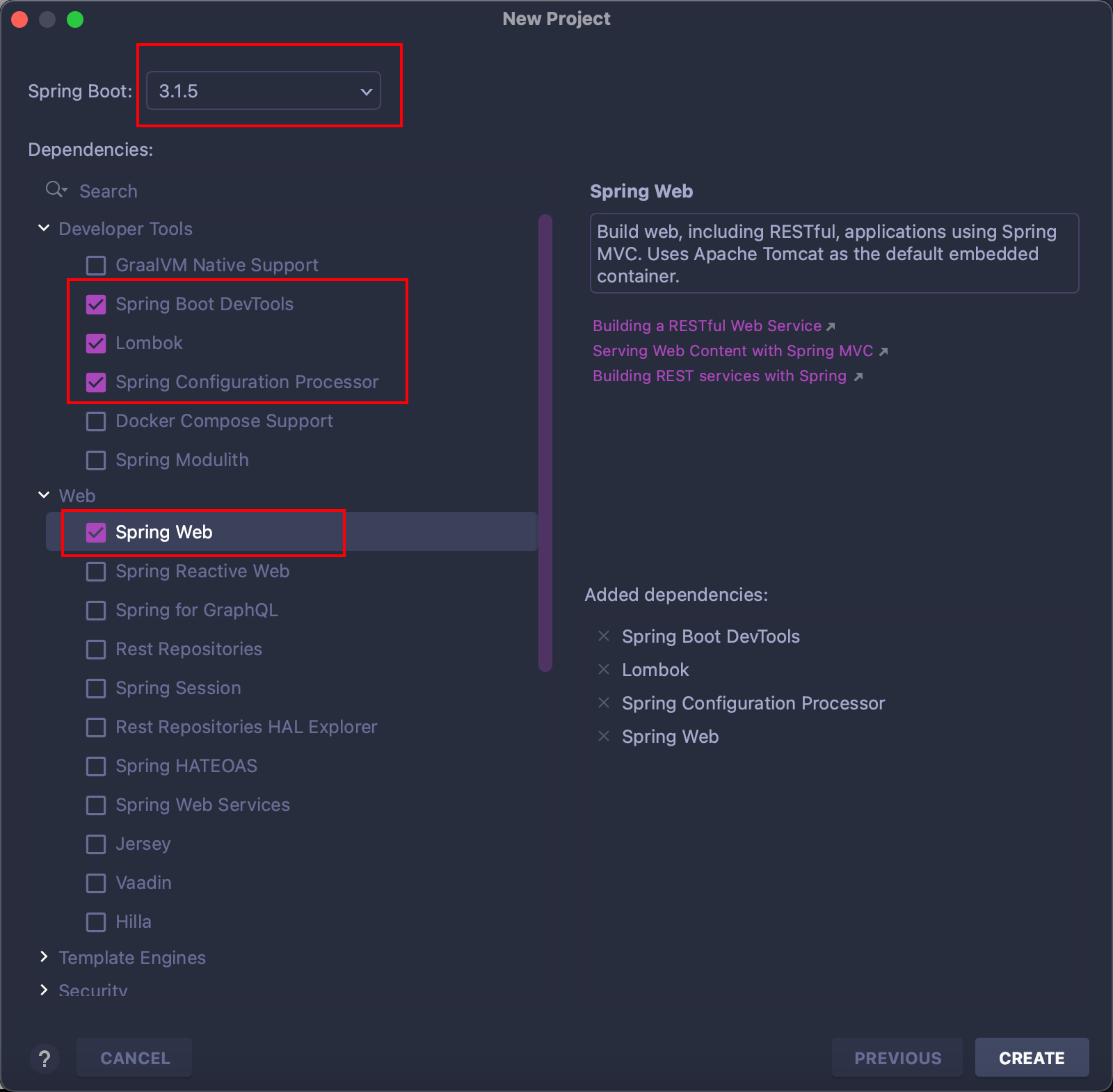Open the help question mark button
The height and width of the screenshot is (1092, 1113).
tap(45, 1059)
